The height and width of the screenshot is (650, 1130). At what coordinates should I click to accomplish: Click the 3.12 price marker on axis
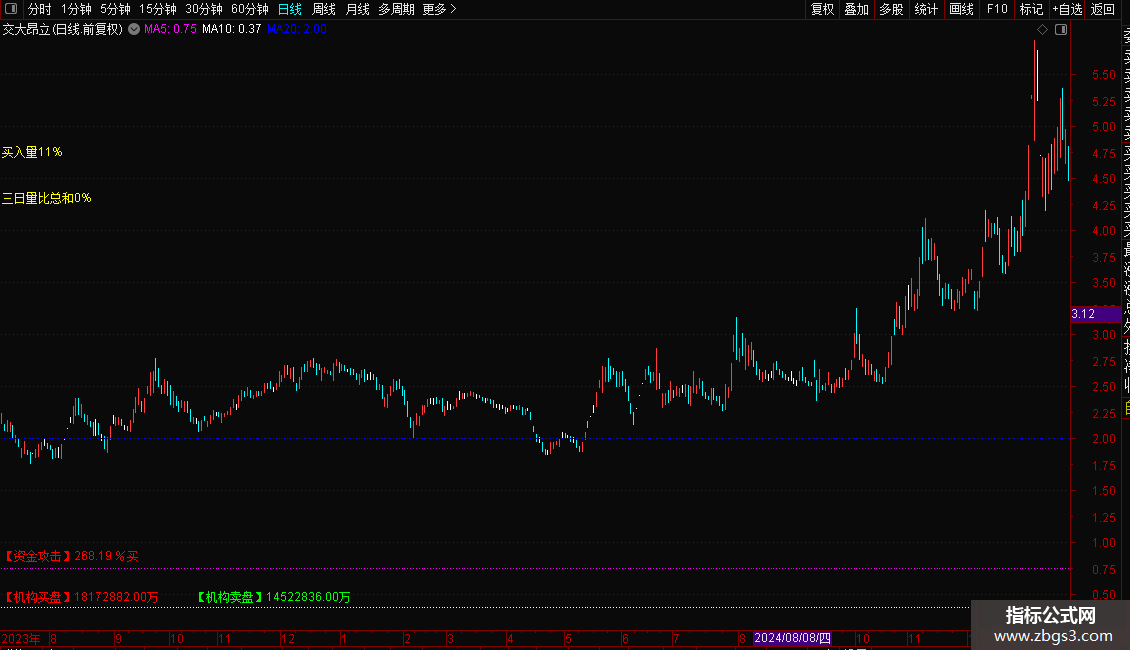1095,313
